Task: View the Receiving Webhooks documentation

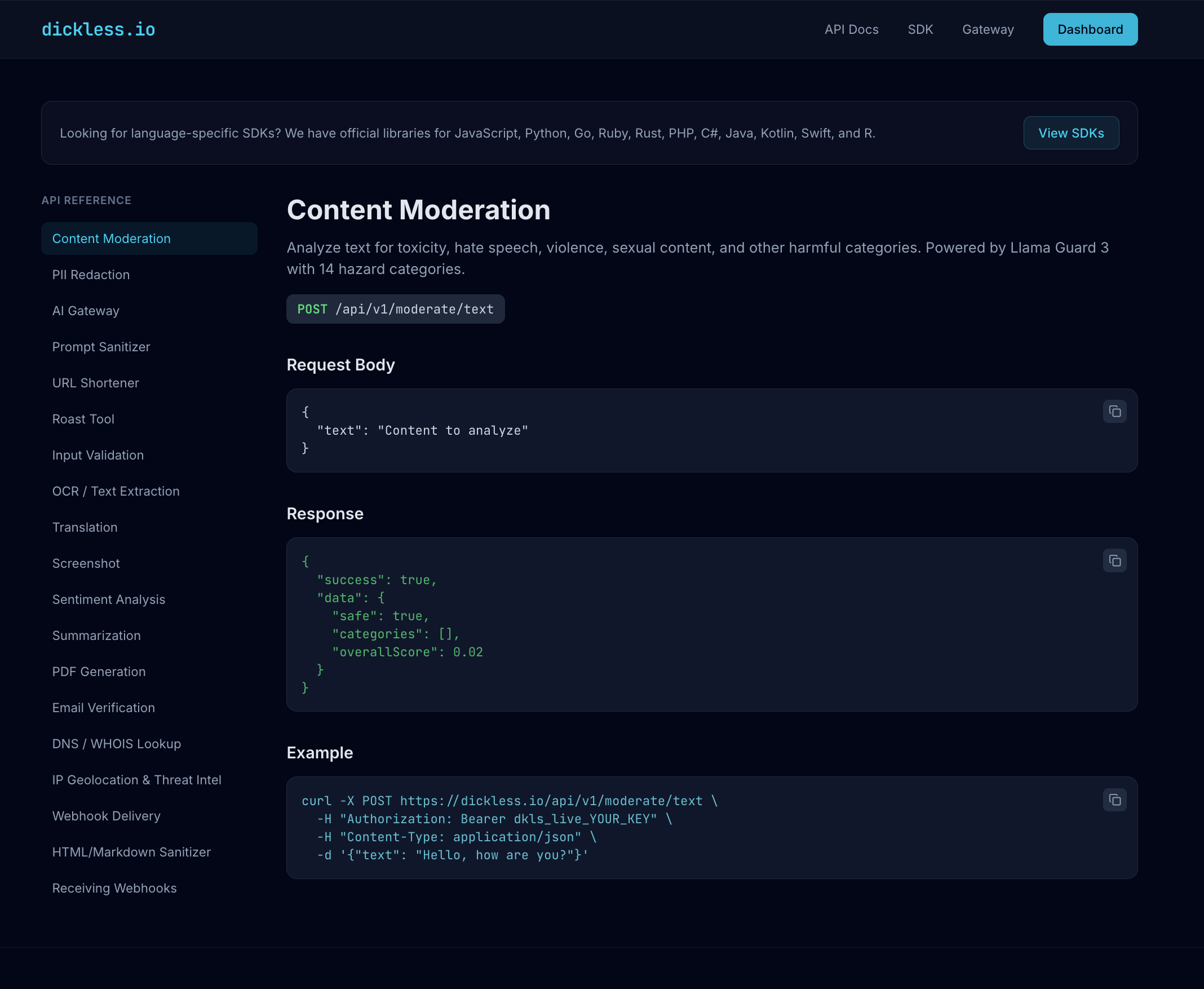Action: [114, 888]
